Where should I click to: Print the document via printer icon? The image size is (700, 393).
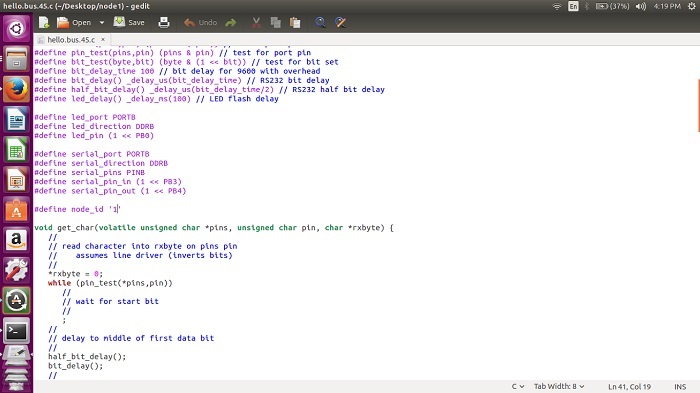click(x=164, y=22)
